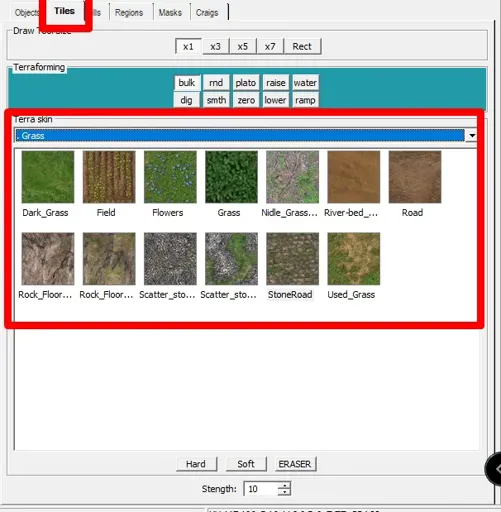Click the Stength value field

click(x=261, y=489)
